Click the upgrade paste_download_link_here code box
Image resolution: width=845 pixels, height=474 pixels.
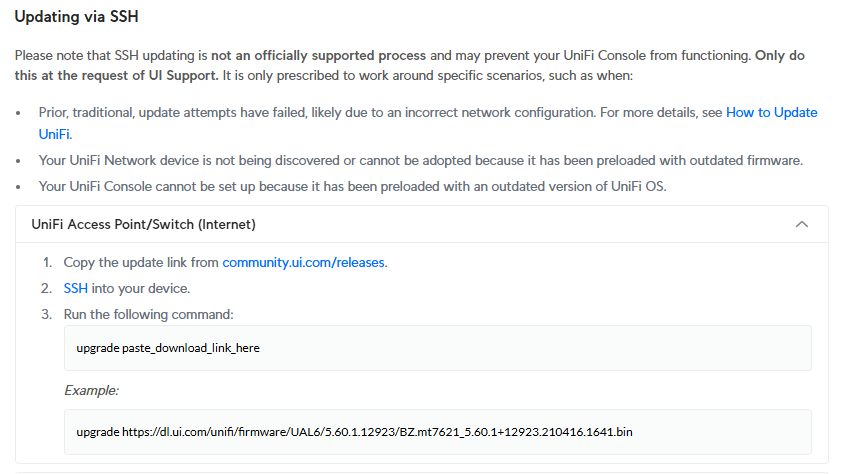point(438,348)
